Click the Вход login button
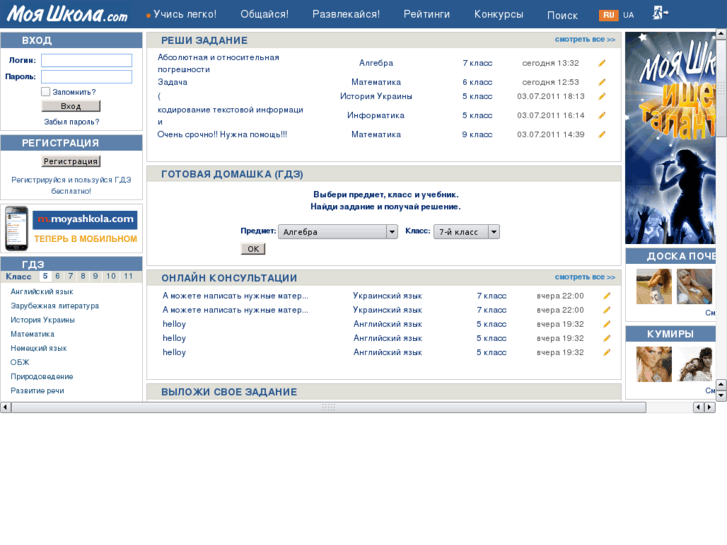The height and width of the screenshot is (545, 727). [x=71, y=106]
